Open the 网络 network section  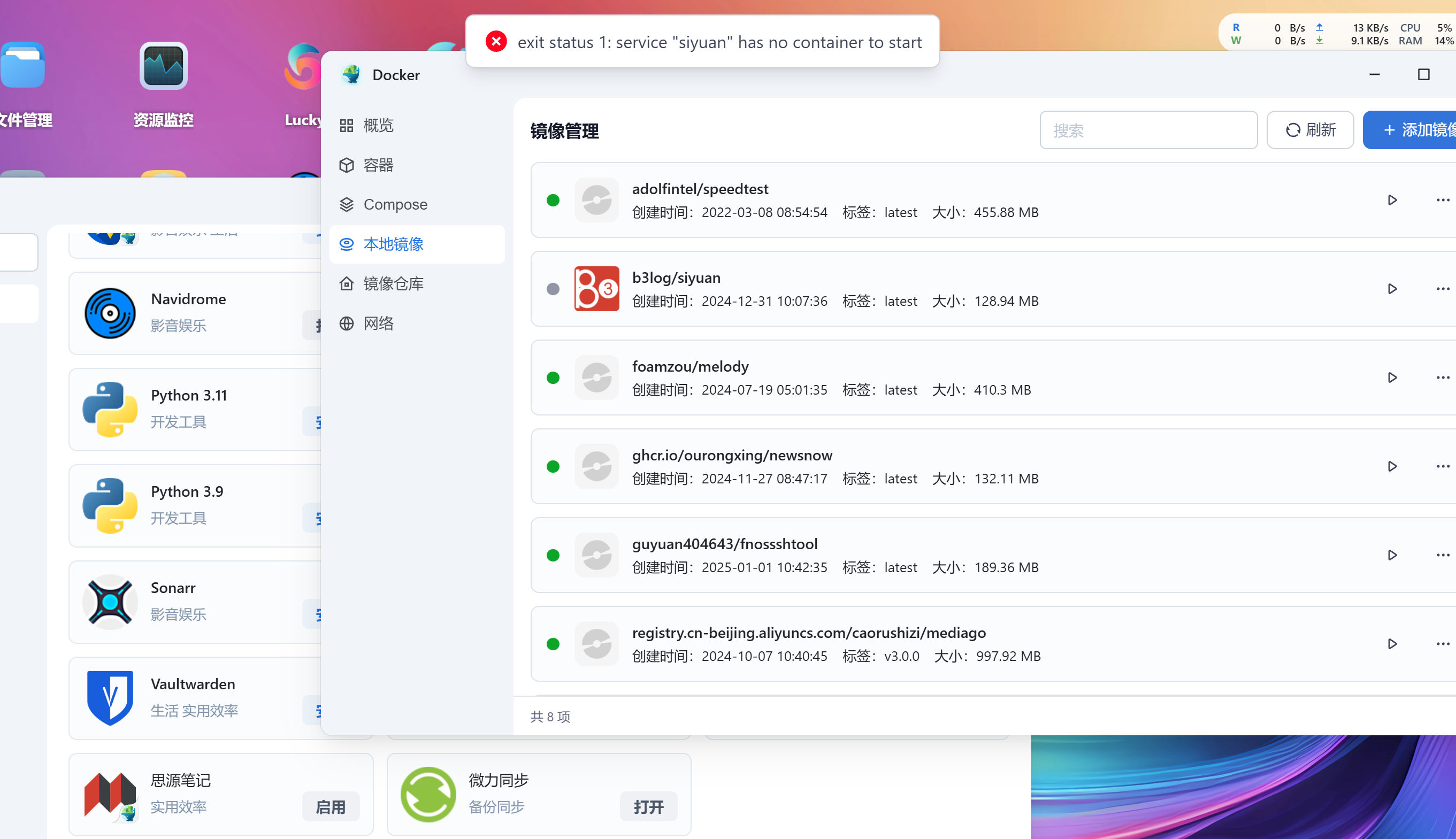417,324
